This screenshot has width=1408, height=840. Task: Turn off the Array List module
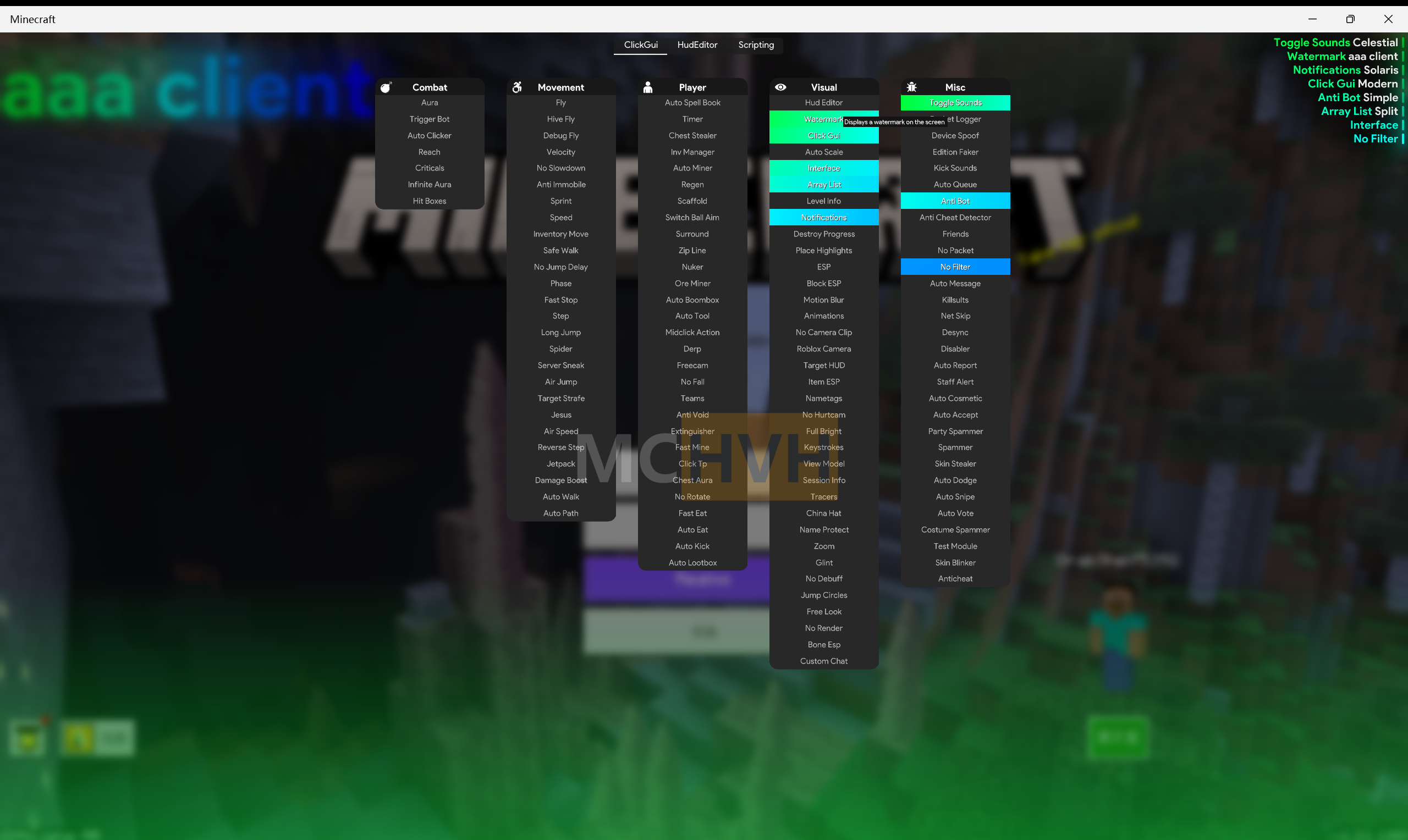coord(824,185)
